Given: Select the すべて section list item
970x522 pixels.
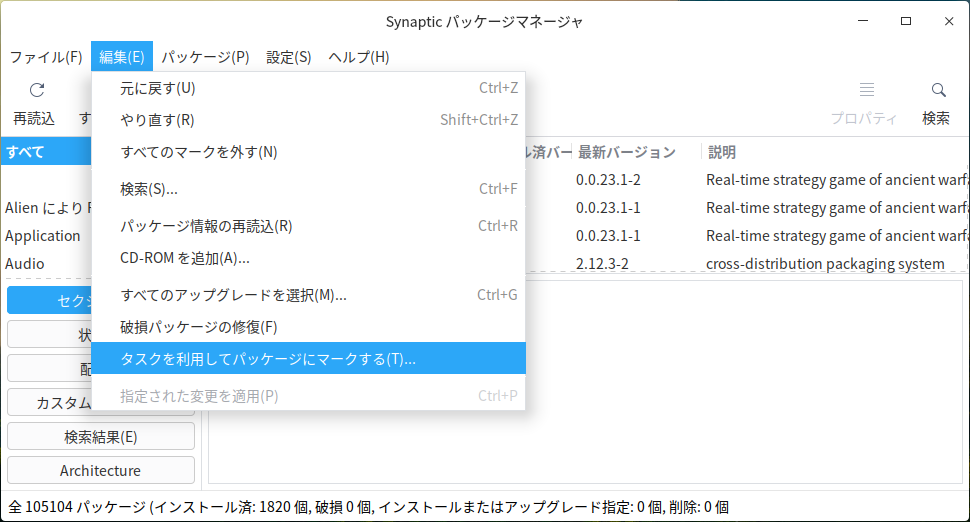Looking at the screenshot, I should click(46, 152).
